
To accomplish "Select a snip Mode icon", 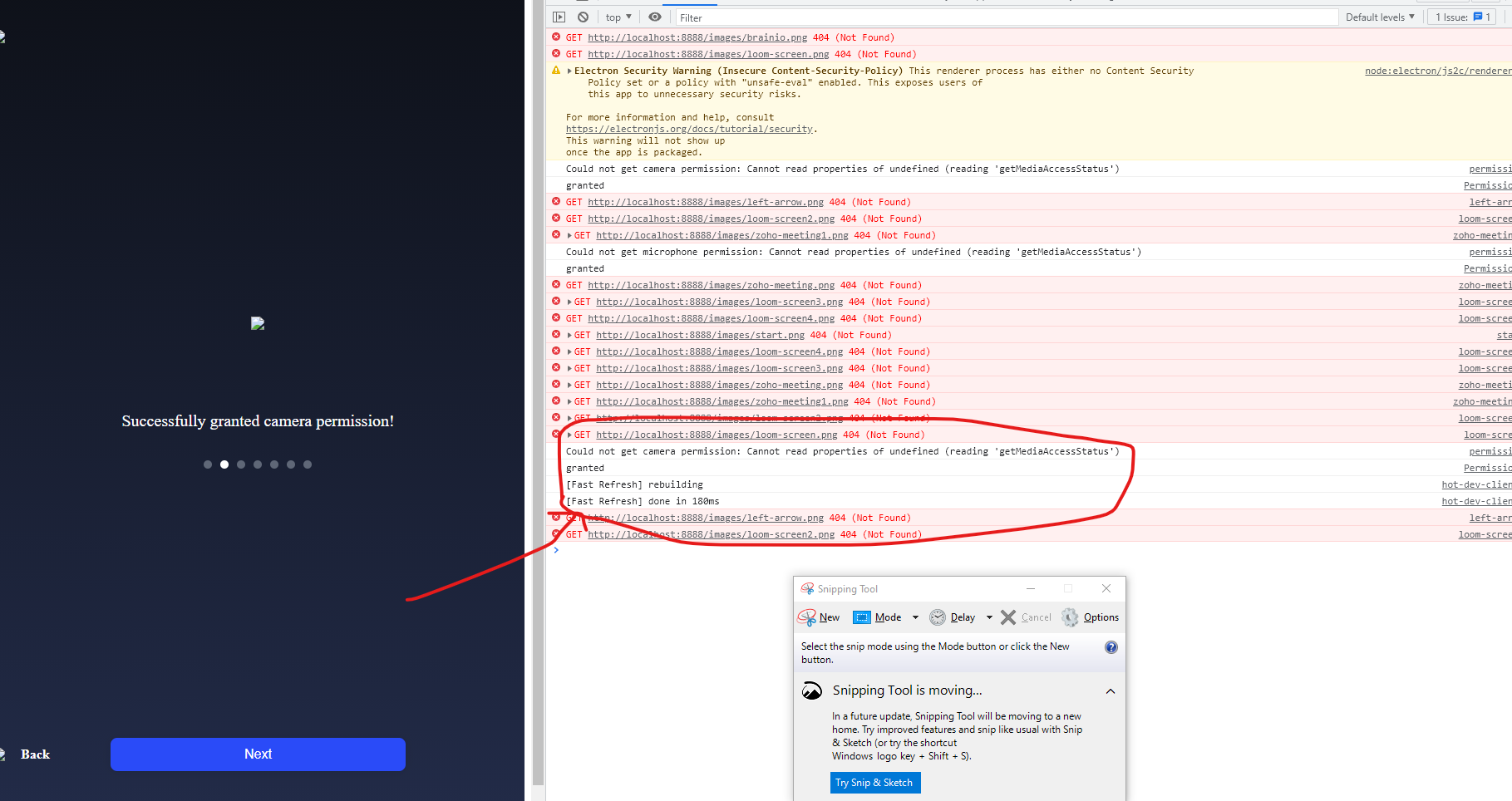I will coord(863,617).
